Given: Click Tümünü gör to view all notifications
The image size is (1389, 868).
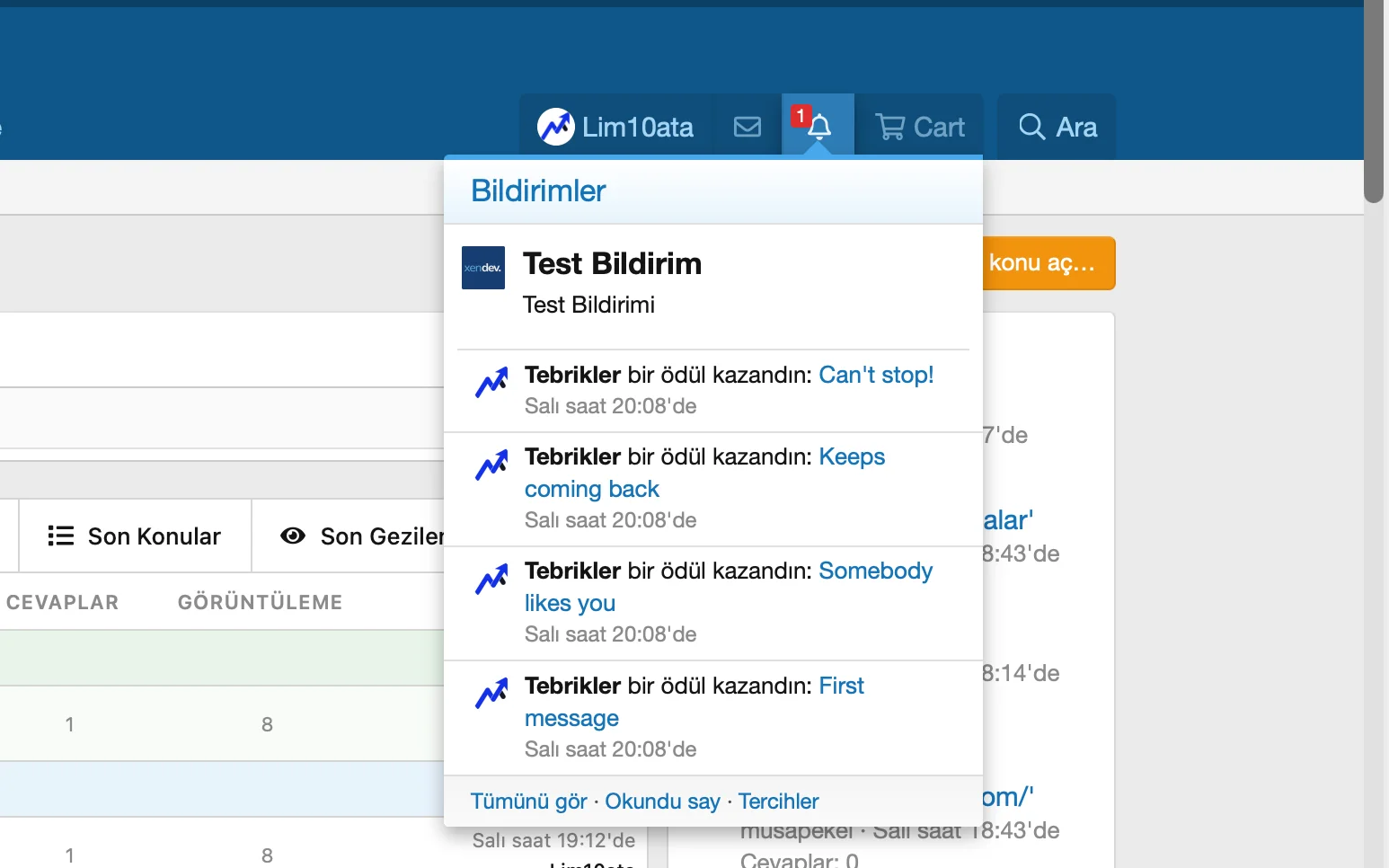Looking at the screenshot, I should pos(528,802).
